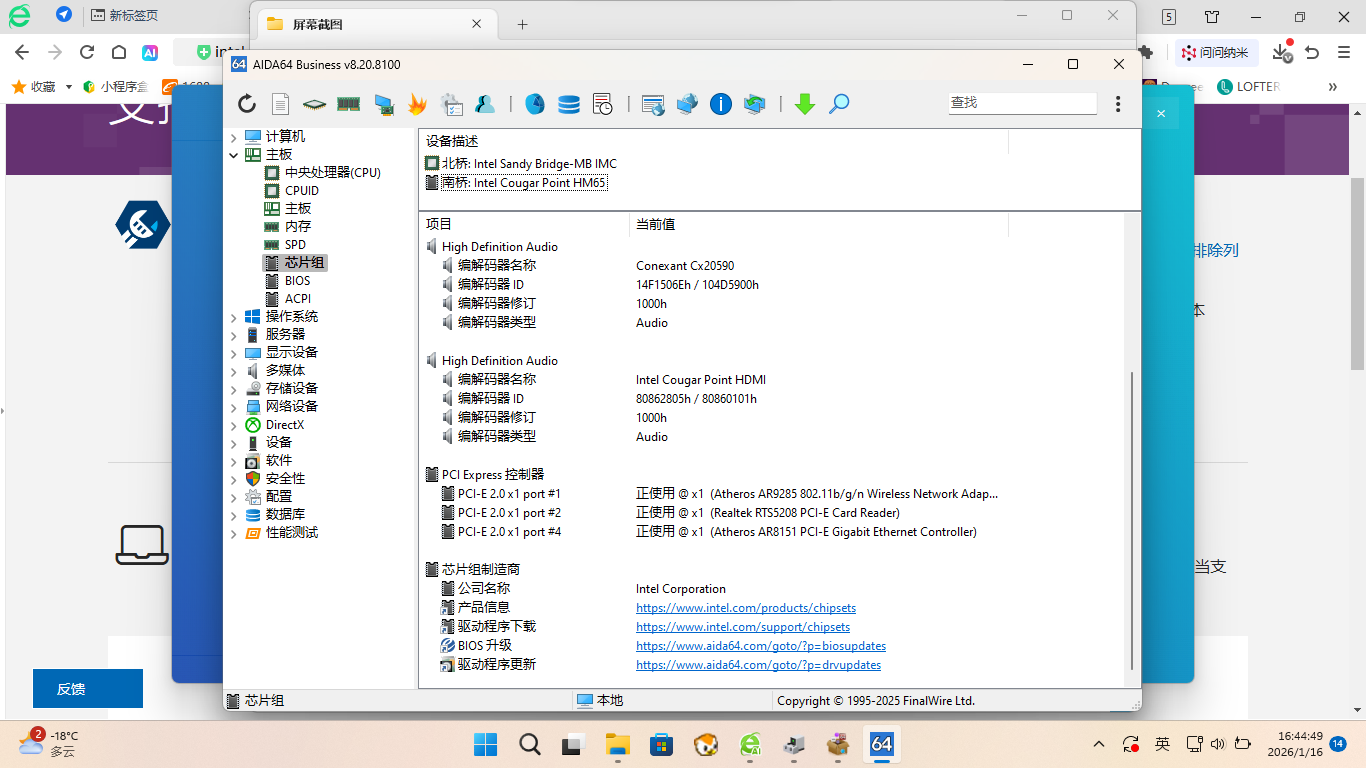
Task: Click the network monitor toolbar icon
Action: click(x=383, y=103)
